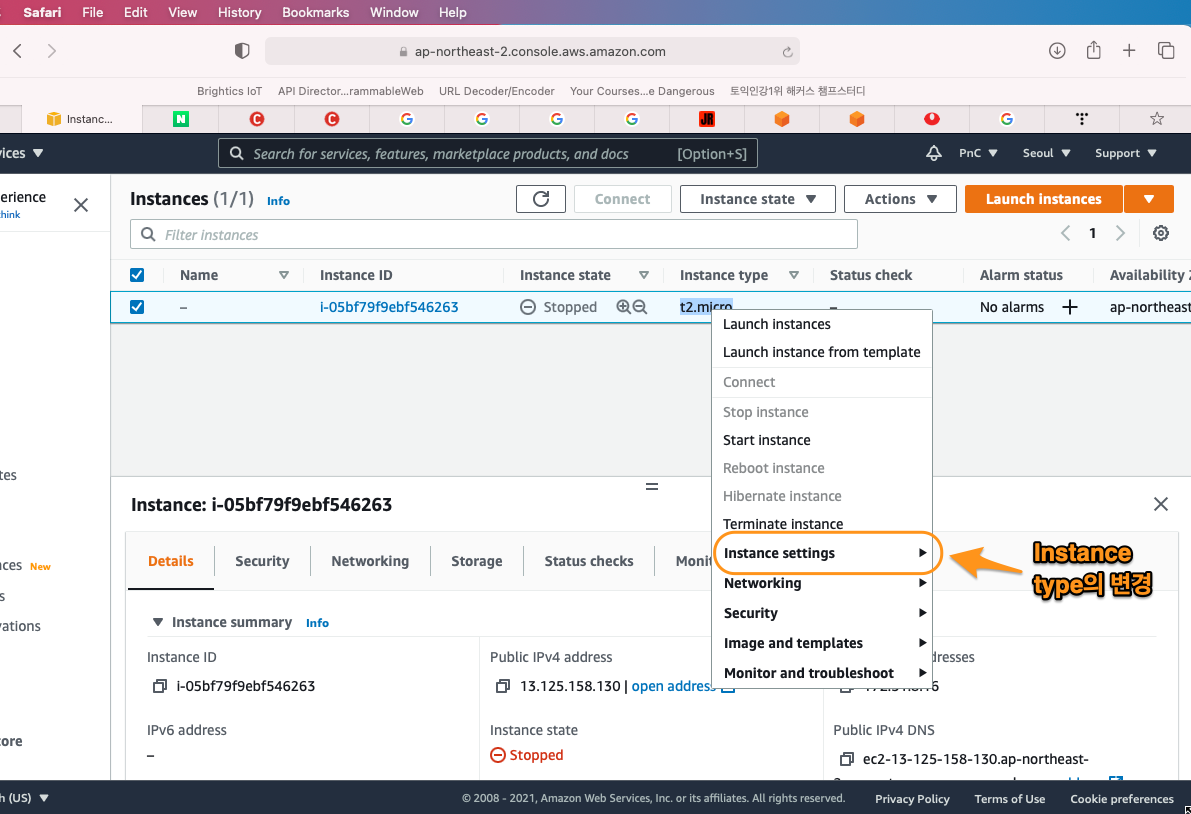The height and width of the screenshot is (814, 1191).
Task: Click the plus icon to add alarm
Action: [1069, 307]
